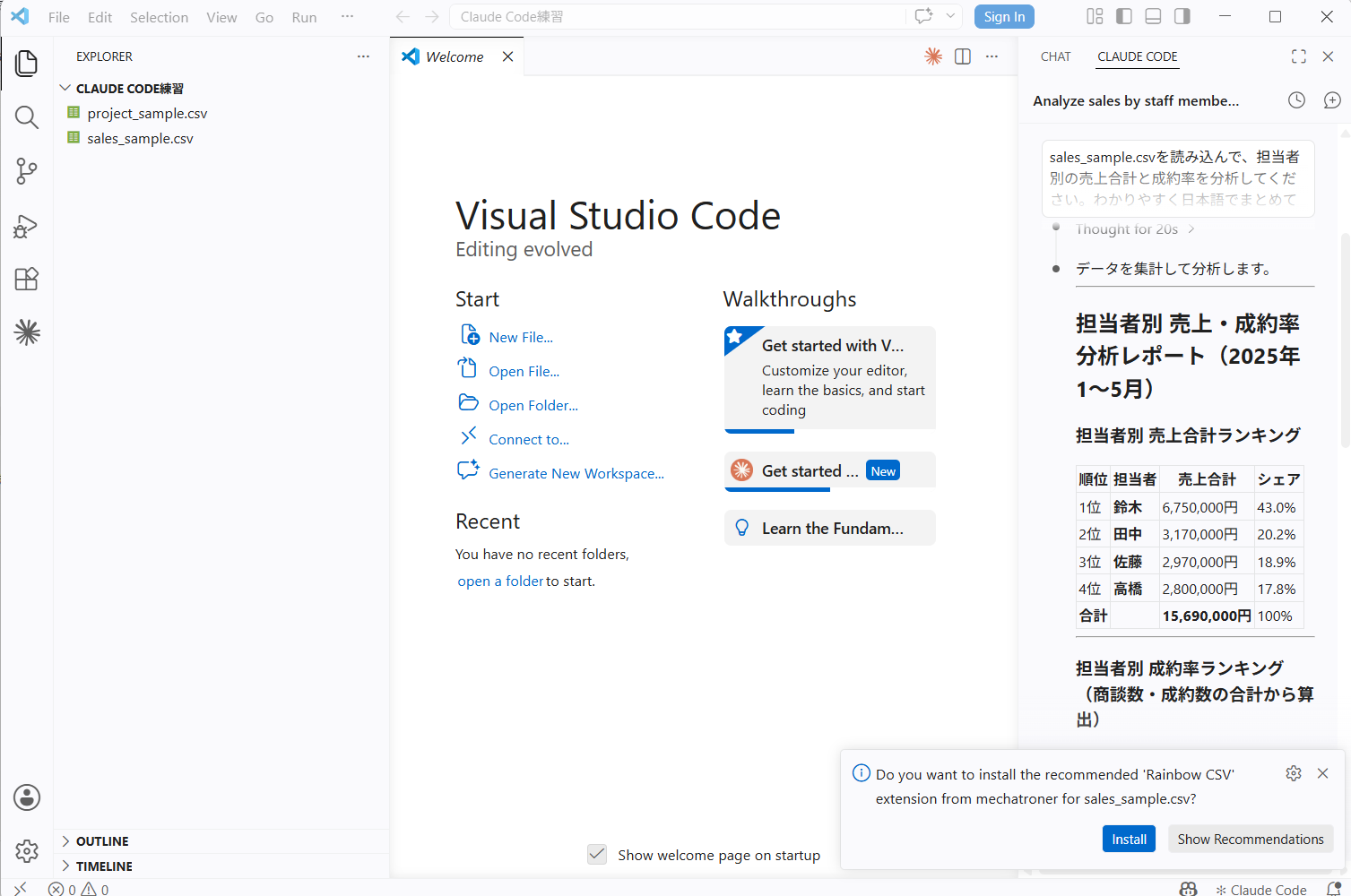Screen dimensions: 1351x896
Task: Open the Explorer view in the activity bar
Action: (x=27, y=64)
